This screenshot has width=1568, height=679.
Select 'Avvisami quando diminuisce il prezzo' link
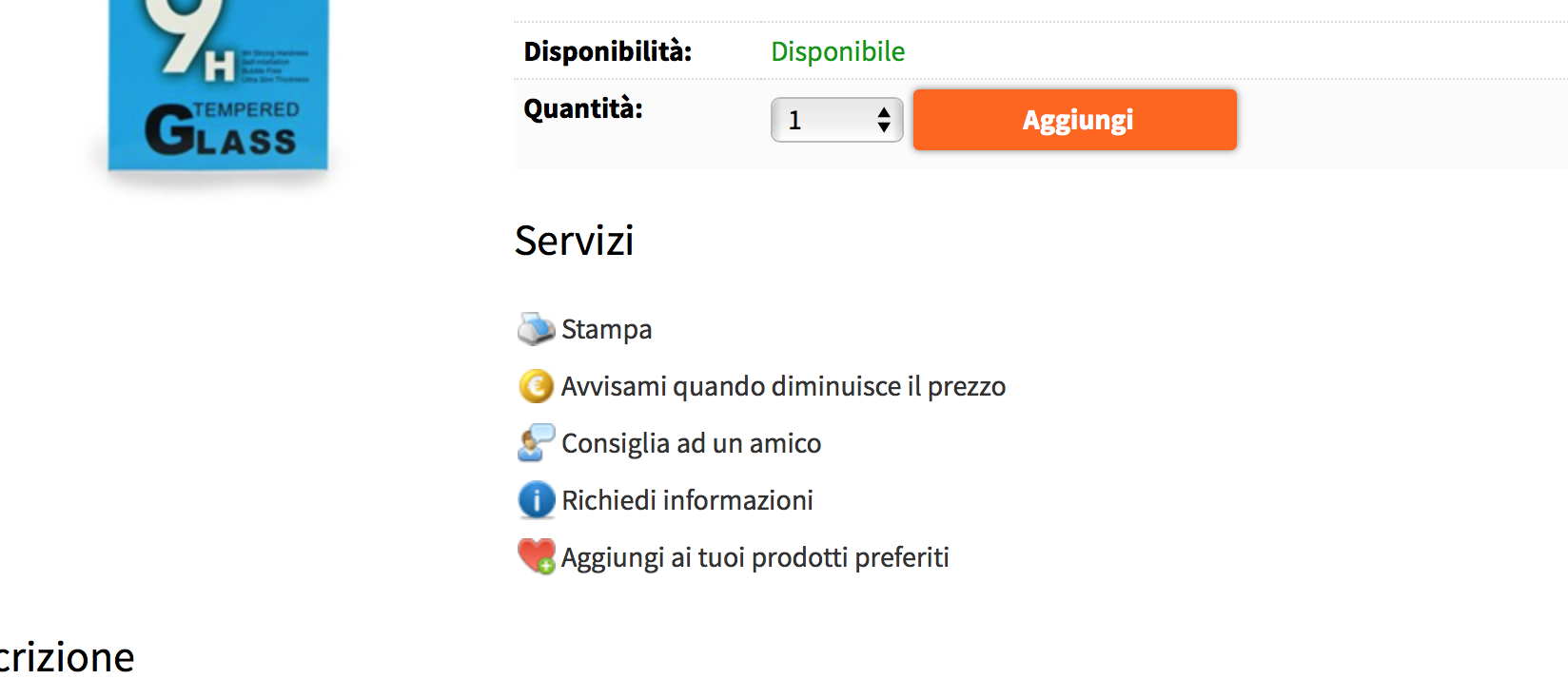pyautogui.click(x=783, y=386)
